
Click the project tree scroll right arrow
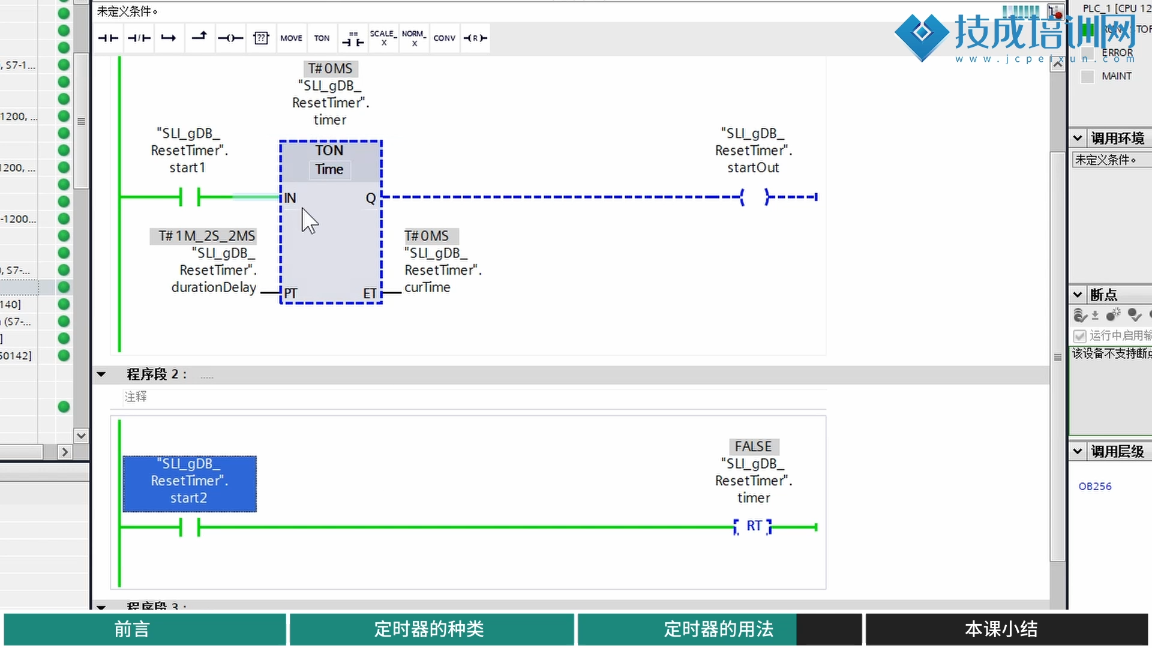65,452
